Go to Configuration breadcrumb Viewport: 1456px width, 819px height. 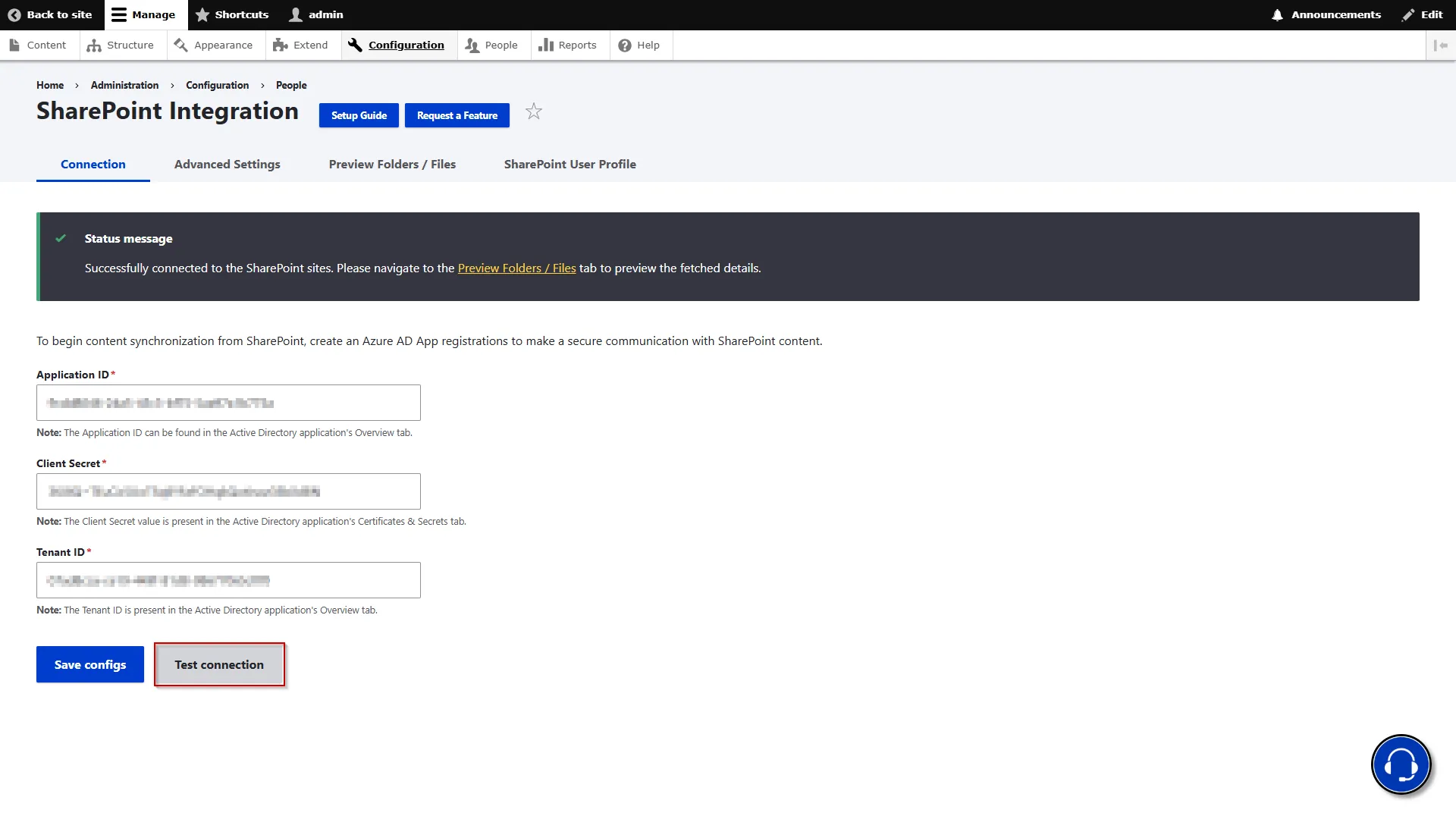(x=217, y=85)
